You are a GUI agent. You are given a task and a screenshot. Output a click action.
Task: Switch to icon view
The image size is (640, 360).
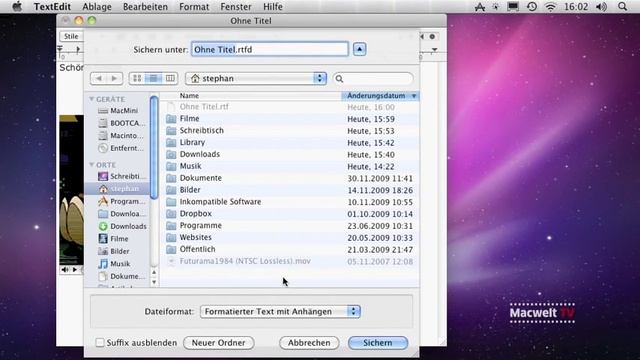point(137,78)
